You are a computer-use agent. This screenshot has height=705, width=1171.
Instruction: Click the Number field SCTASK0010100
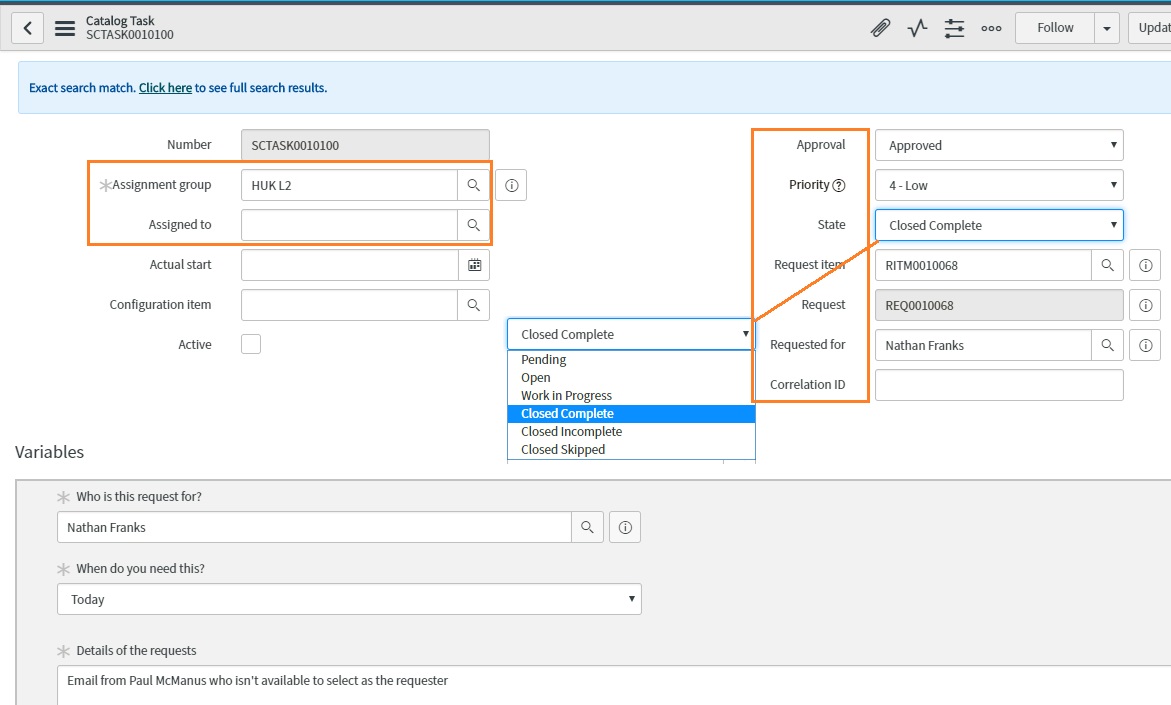[x=365, y=145]
